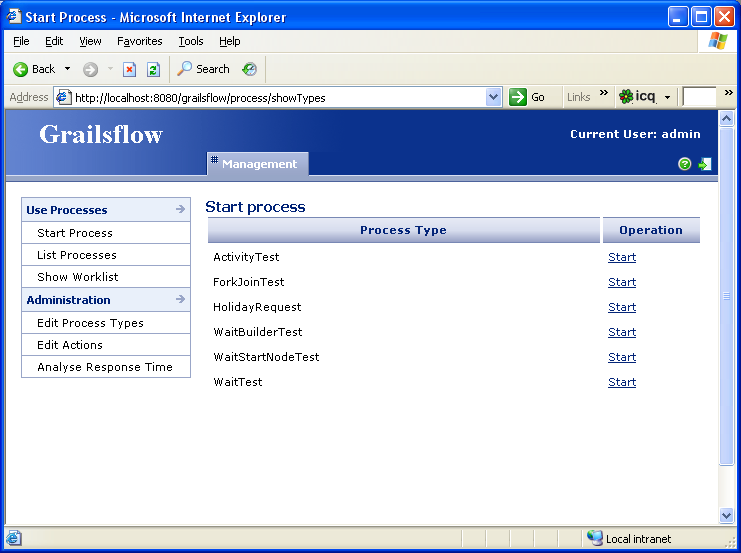This screenshot has width=741, height=553.
Task: Start the ForkJoinTest process
Action: click(621, 282)
